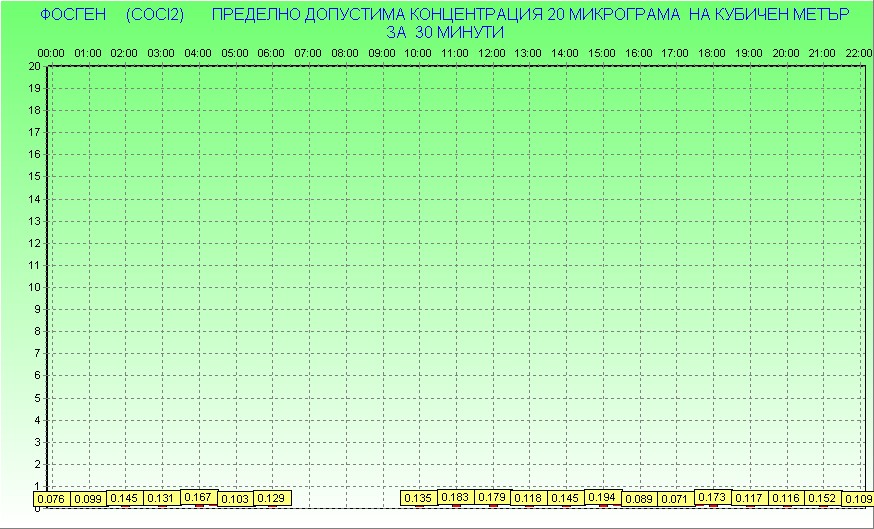Select the 0.173 data label

coord(712,497)
